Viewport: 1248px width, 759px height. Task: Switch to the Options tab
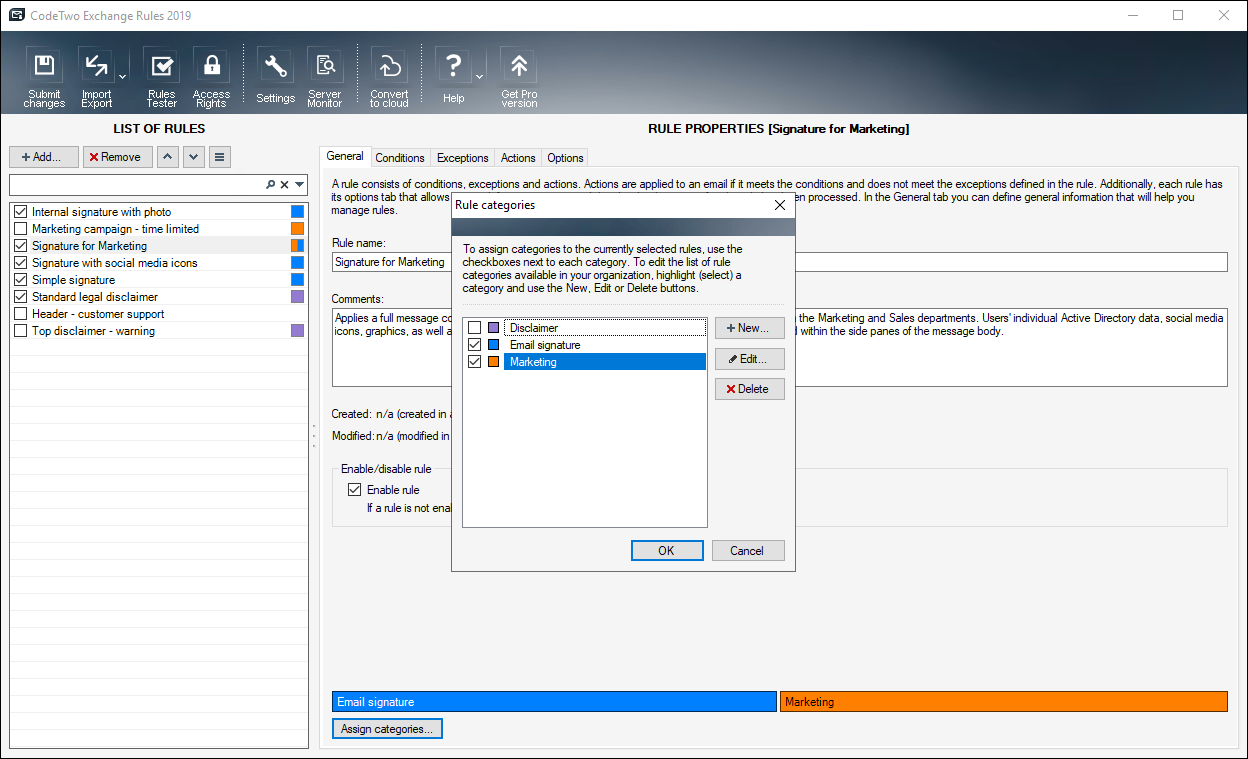(x=565, y=158)
